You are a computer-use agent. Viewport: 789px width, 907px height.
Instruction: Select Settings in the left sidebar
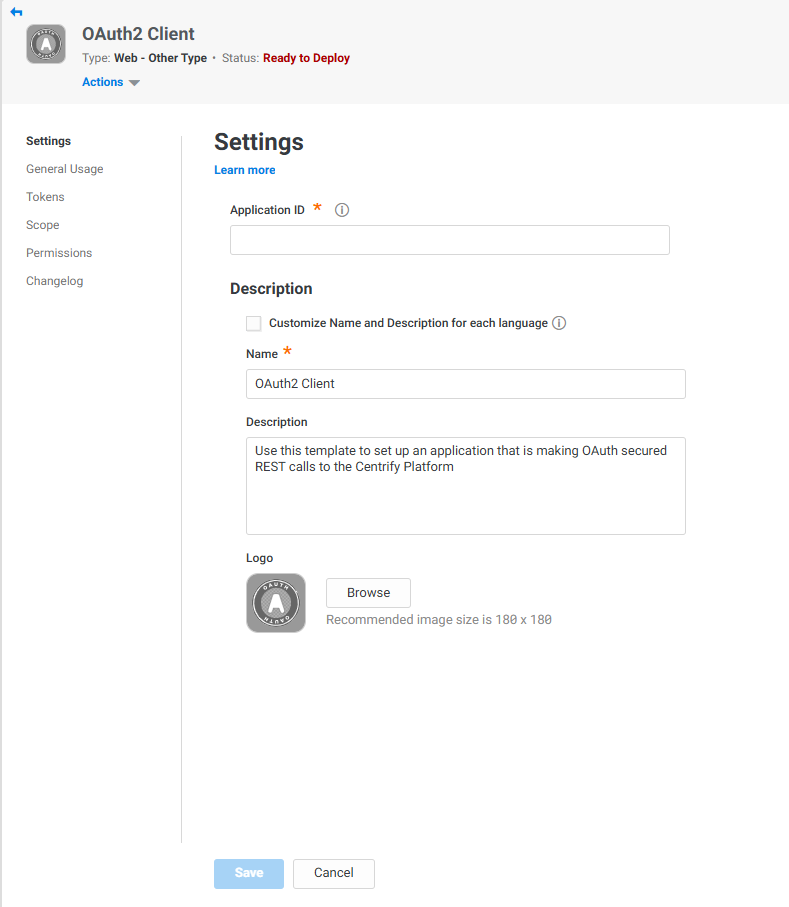coord(48,141)
